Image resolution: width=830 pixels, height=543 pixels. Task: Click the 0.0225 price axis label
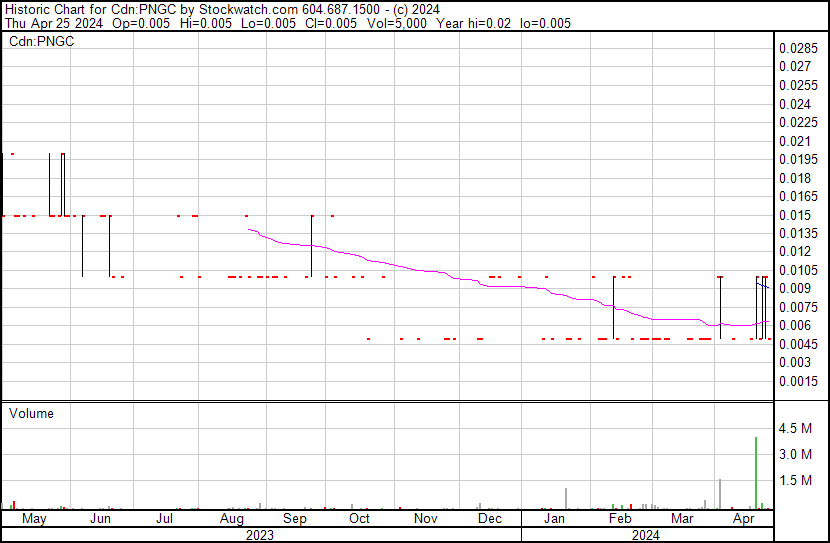point(798,122)
